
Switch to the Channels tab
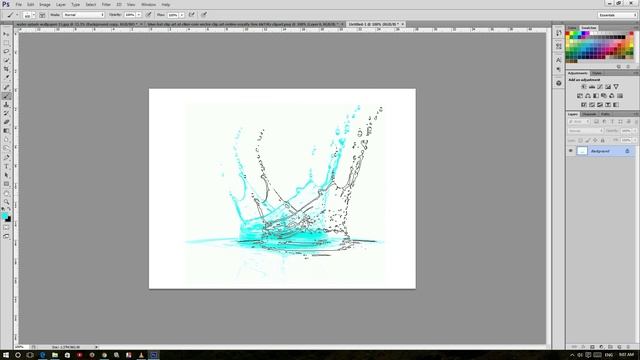(589, 114)
